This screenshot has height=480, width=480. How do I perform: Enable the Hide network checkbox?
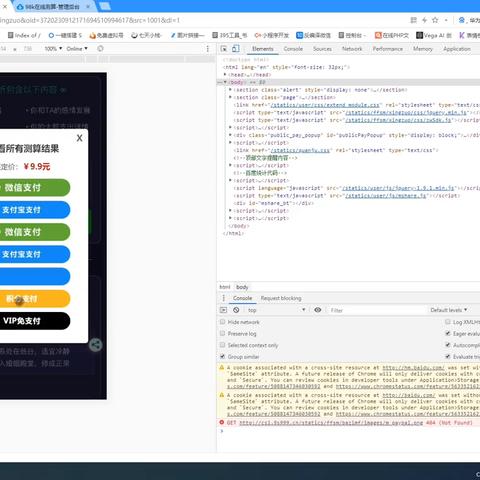point(222,322)
